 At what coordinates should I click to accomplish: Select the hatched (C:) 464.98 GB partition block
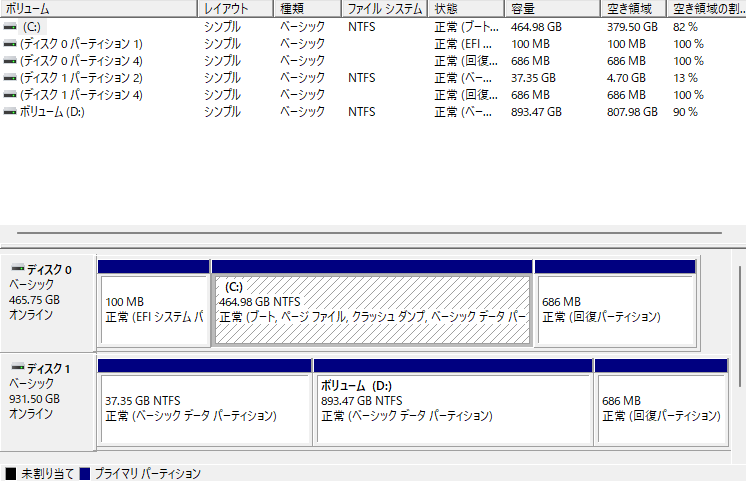[372, 309]
